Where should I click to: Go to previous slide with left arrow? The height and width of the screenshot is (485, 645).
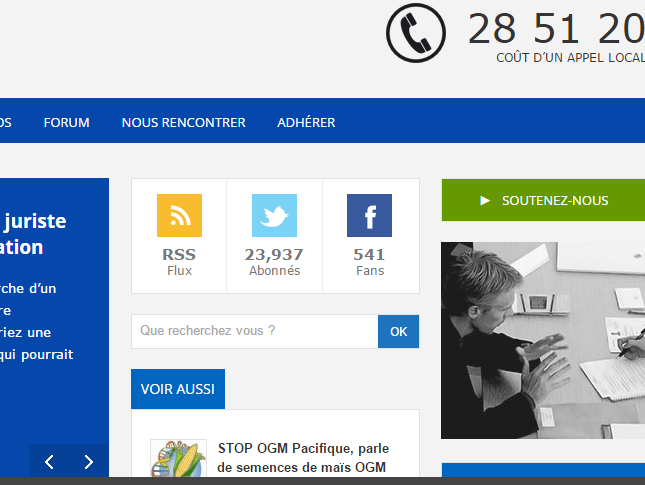tap(49, 462)
